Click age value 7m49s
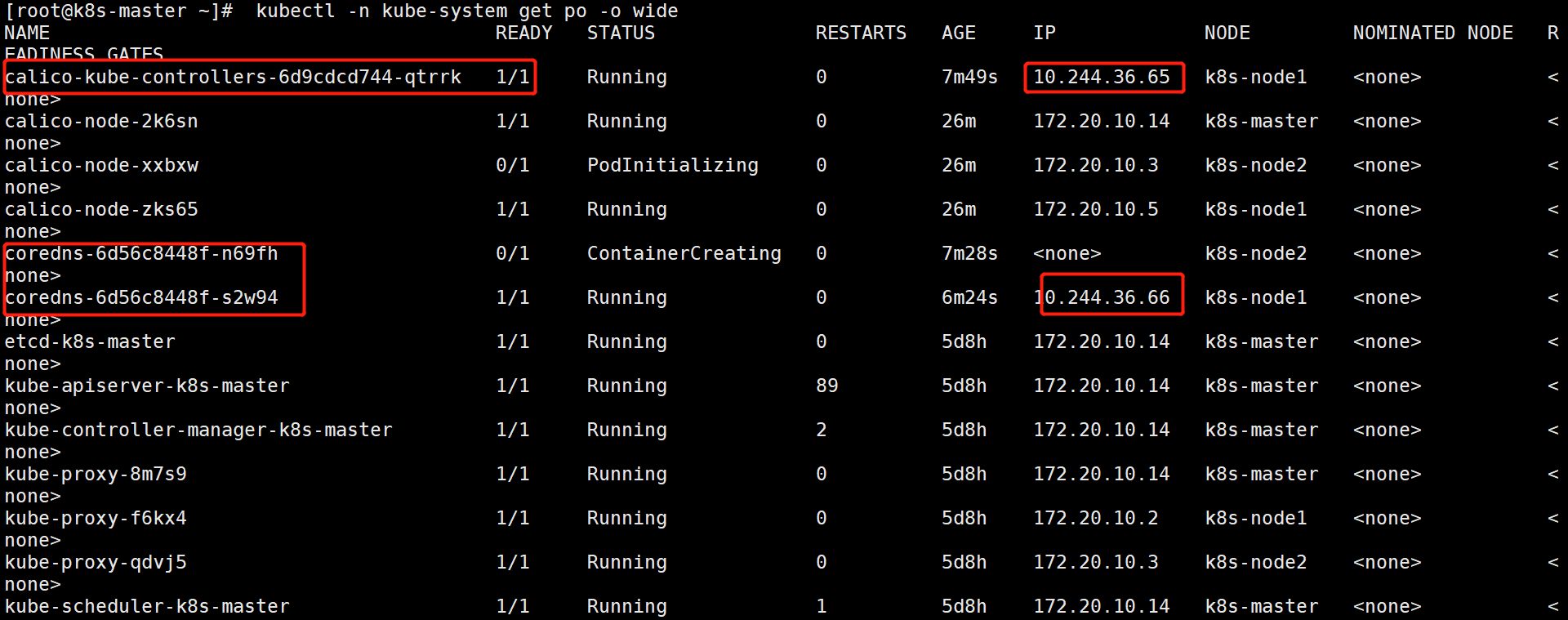Screen dimensions: 1568x620 (969, 77)
